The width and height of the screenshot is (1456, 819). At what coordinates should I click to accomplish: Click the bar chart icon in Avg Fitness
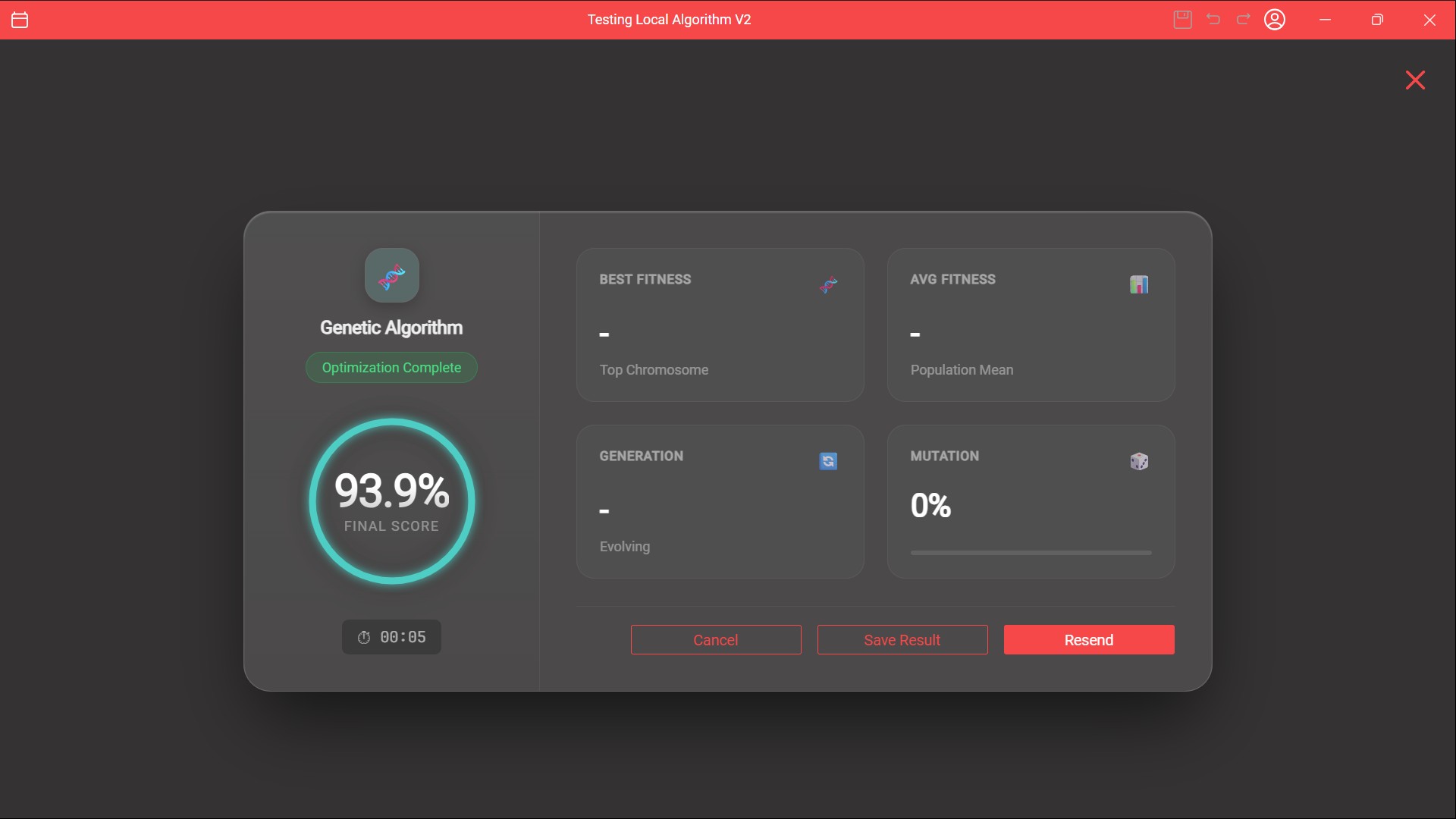click(x=1138, y=284)
